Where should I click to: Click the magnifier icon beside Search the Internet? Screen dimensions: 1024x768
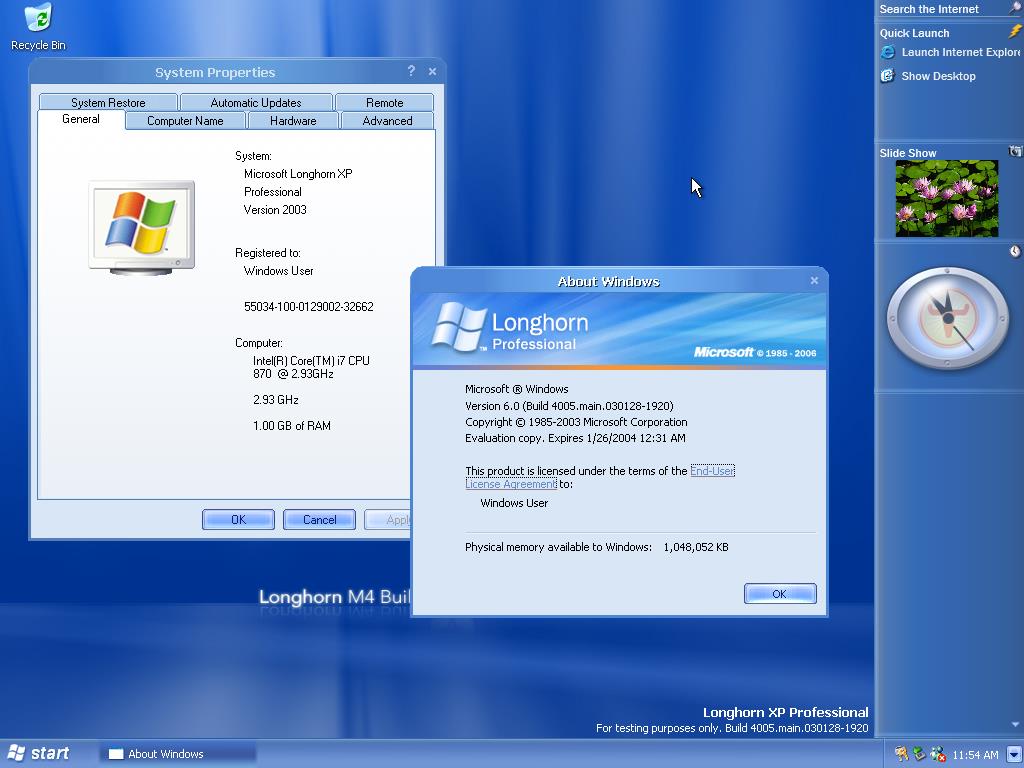coord(1016,8)
